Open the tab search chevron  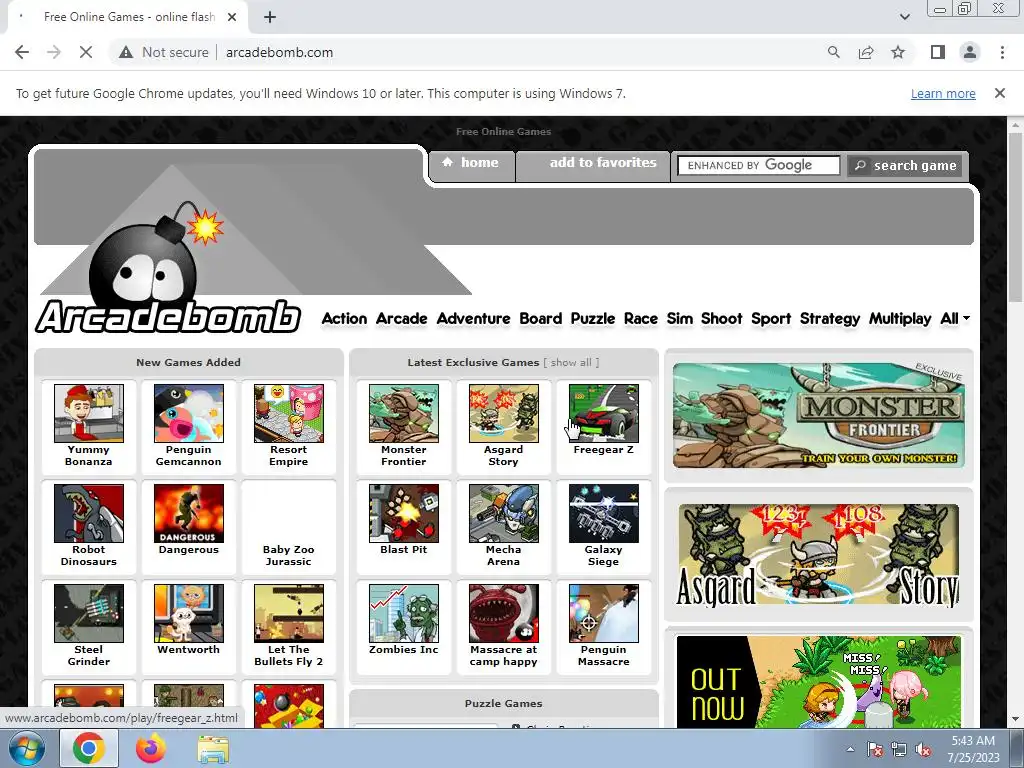(x=904, y=17)
